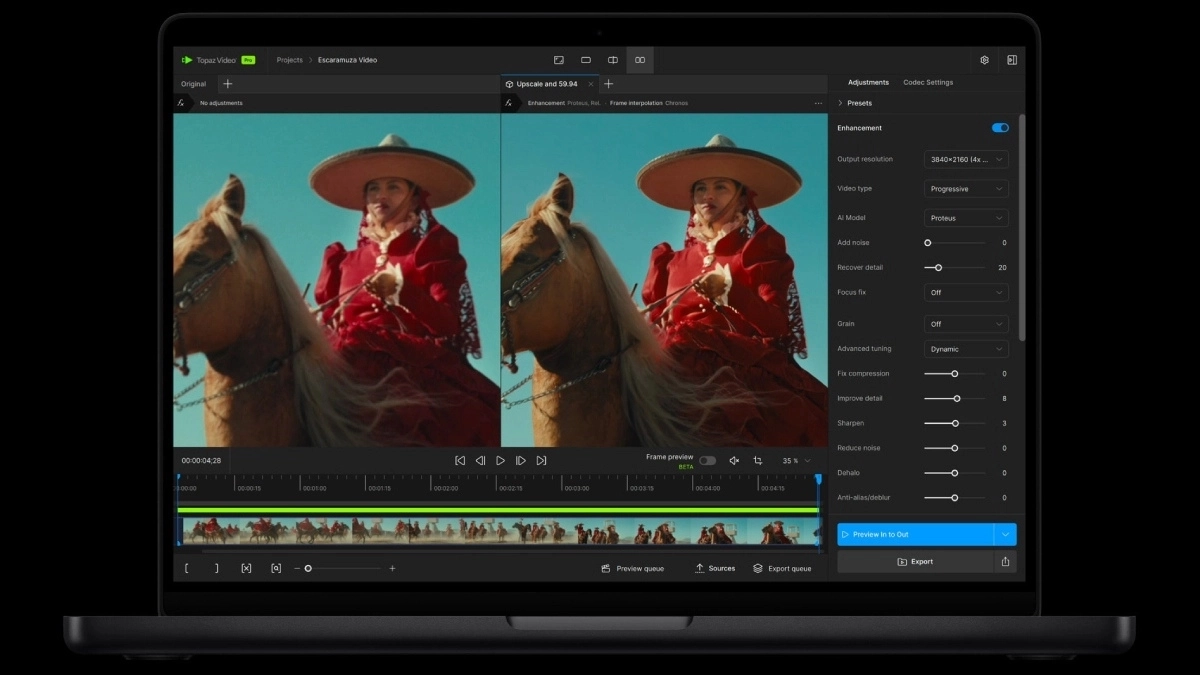This screenshot has width=1200, height=675.
Task: Click the crop tool icon near playback controls
Action: coord(757,460)
